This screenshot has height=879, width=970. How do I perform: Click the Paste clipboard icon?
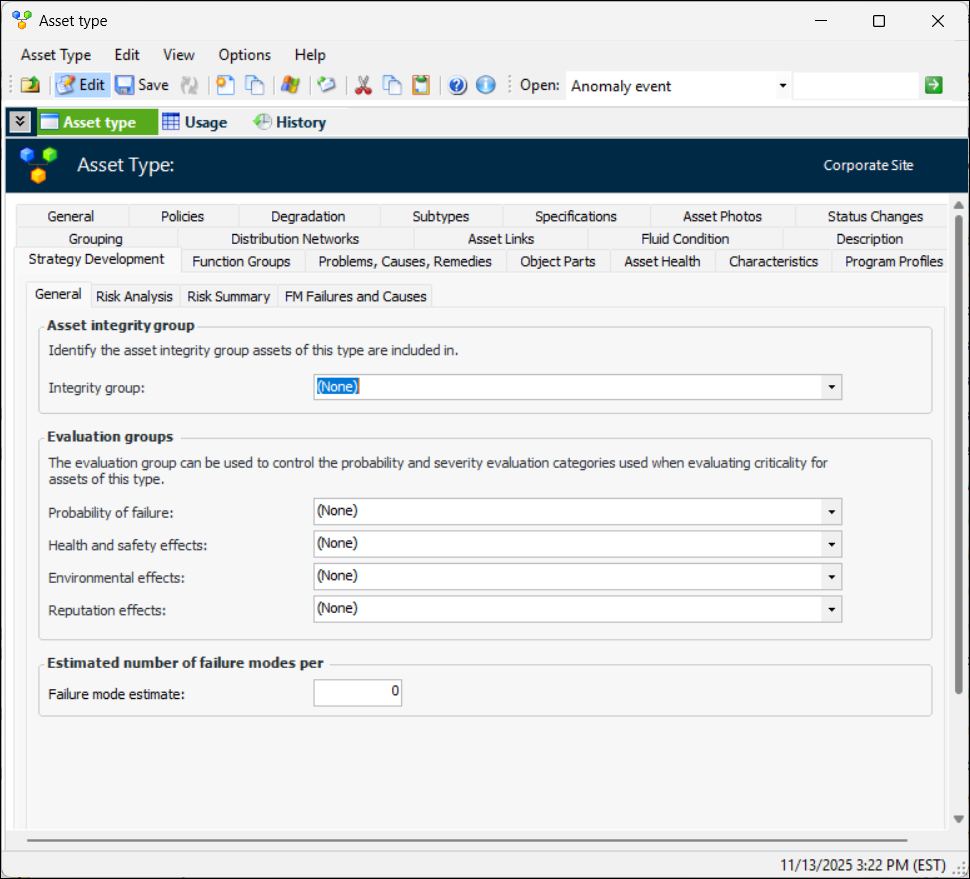click(421, 86)
